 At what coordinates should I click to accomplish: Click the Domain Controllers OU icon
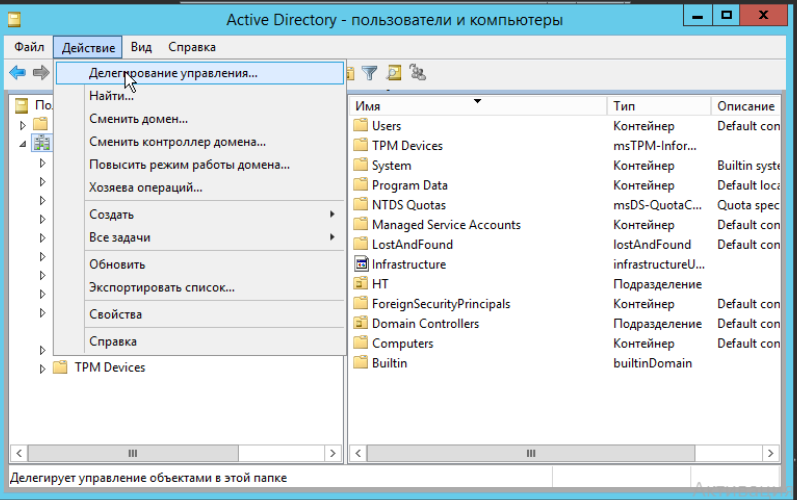(x=361, y=324)
